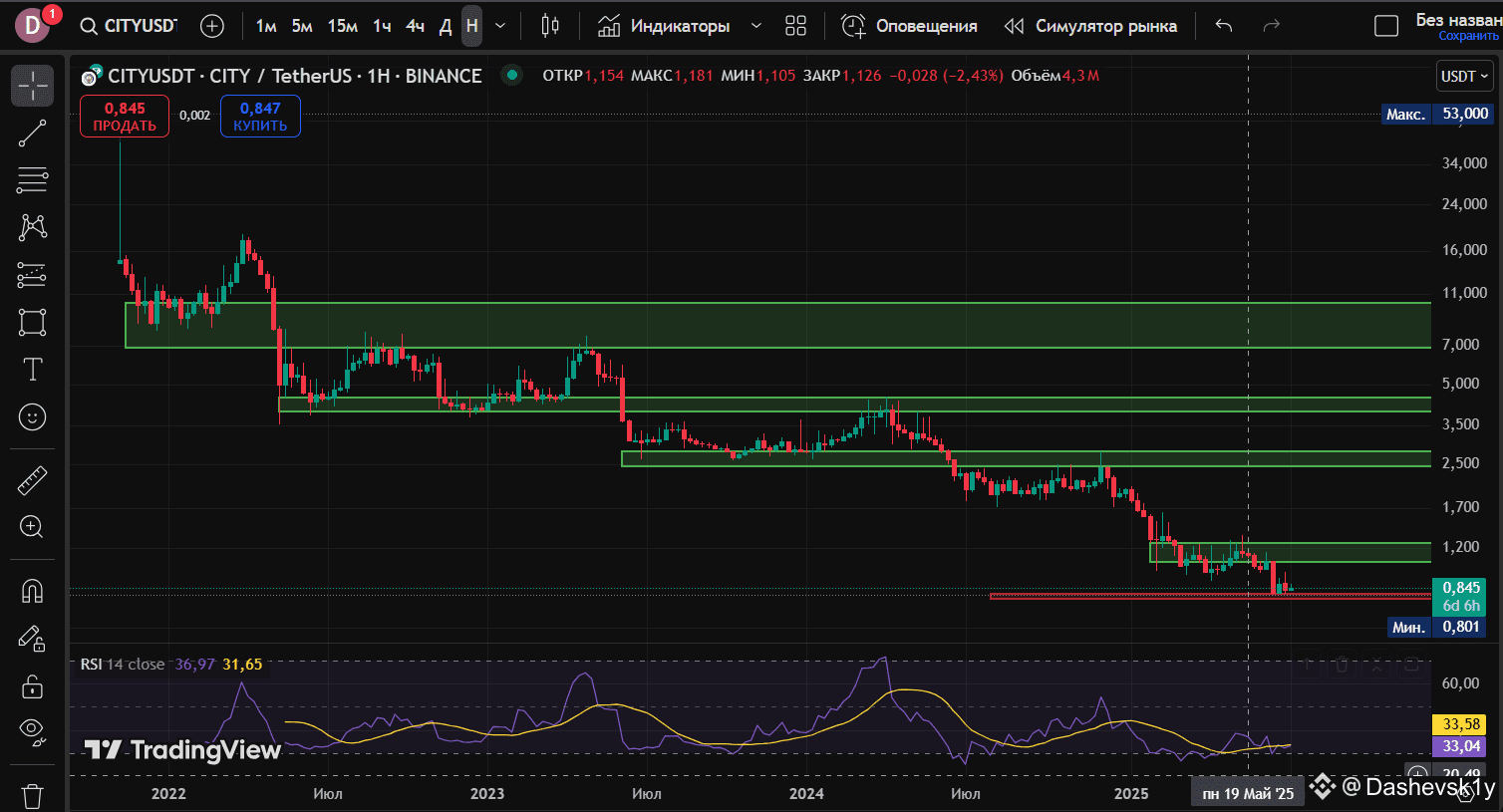1503x812 pixels.
Task: Delete drawings with the trash icon
Action: 32,796
